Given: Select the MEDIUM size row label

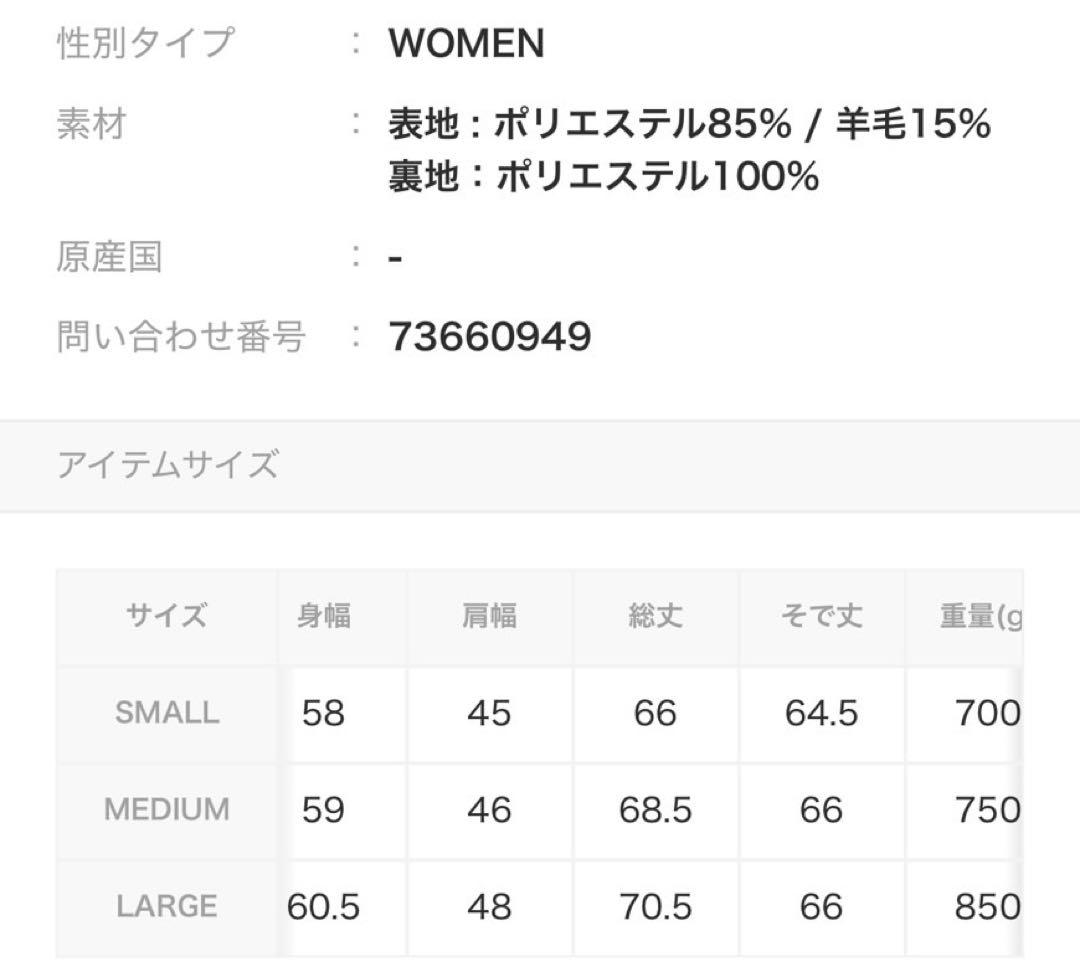Looking at the screenshot, I should click(166, 809).
